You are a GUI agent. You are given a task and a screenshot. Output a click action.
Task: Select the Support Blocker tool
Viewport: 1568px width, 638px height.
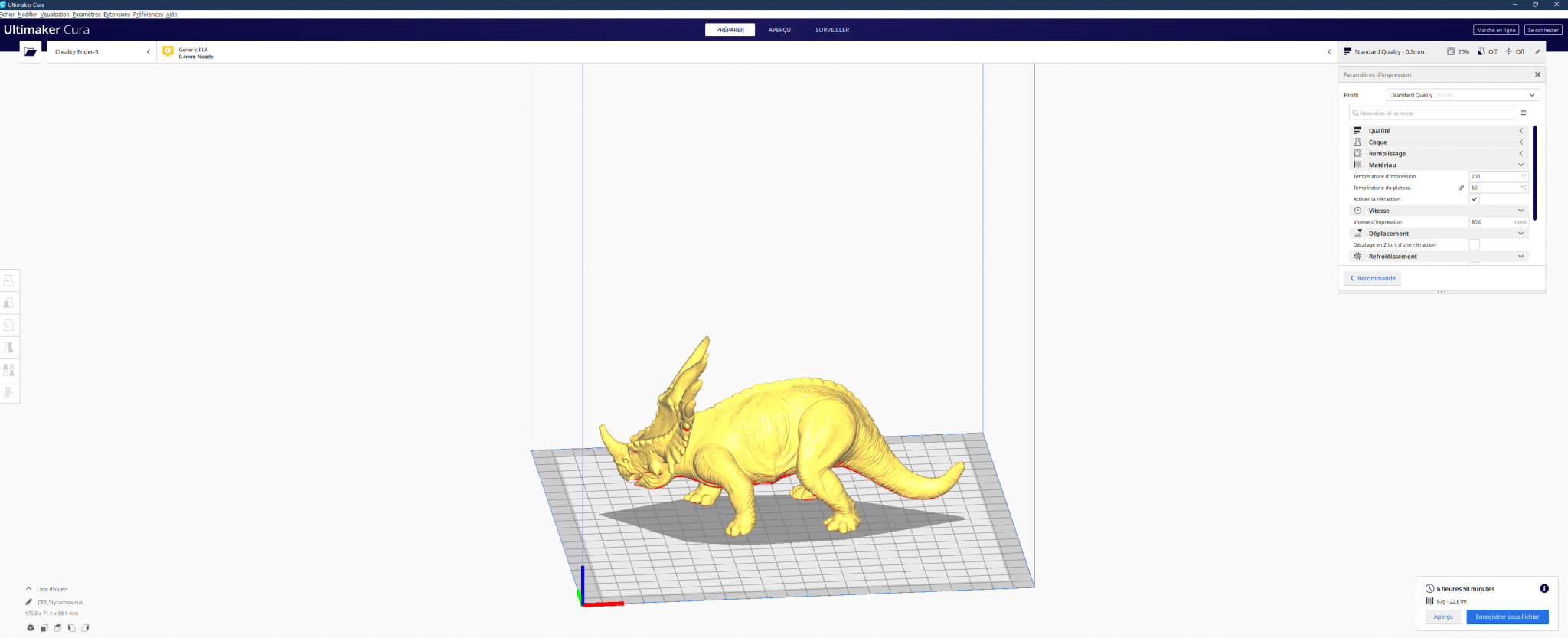(9, 392)
